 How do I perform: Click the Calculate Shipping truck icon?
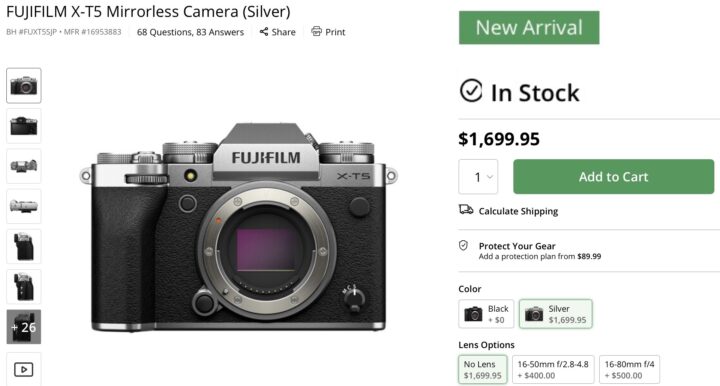pos(466,210)
